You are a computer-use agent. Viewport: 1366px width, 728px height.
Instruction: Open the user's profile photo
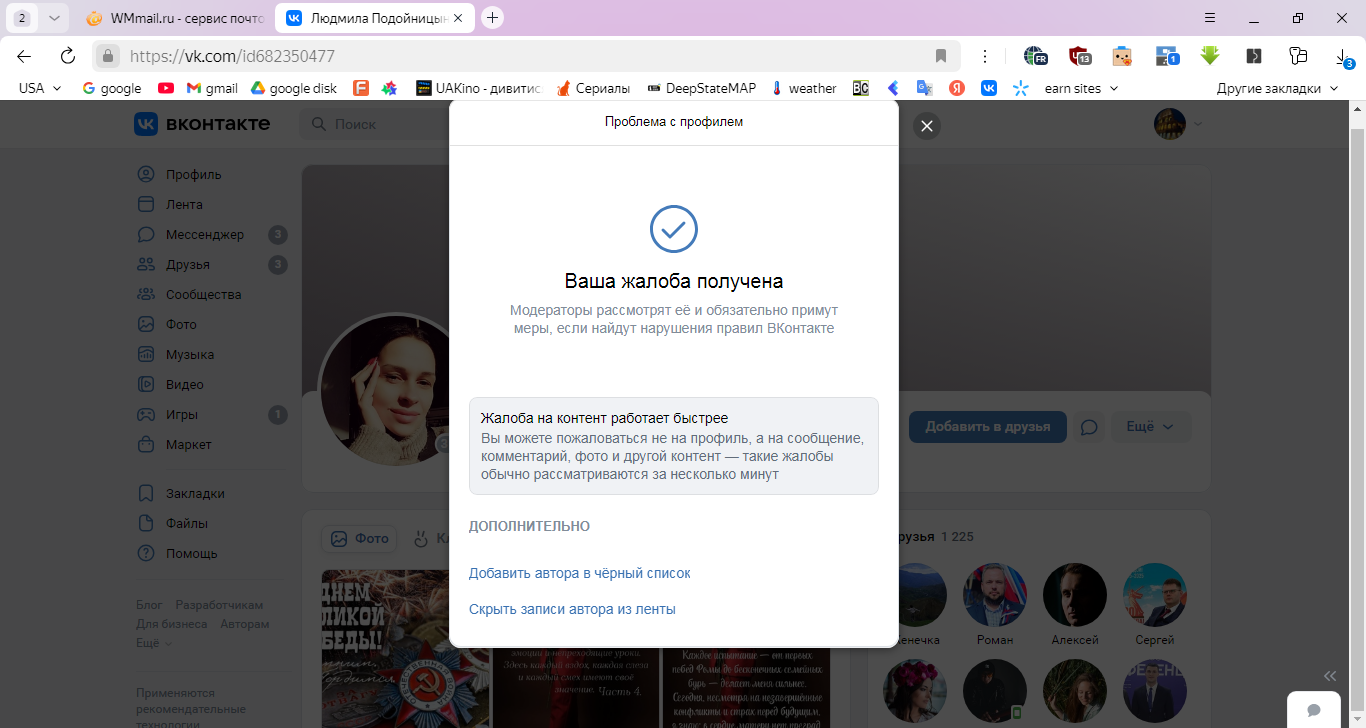point(384,388)
